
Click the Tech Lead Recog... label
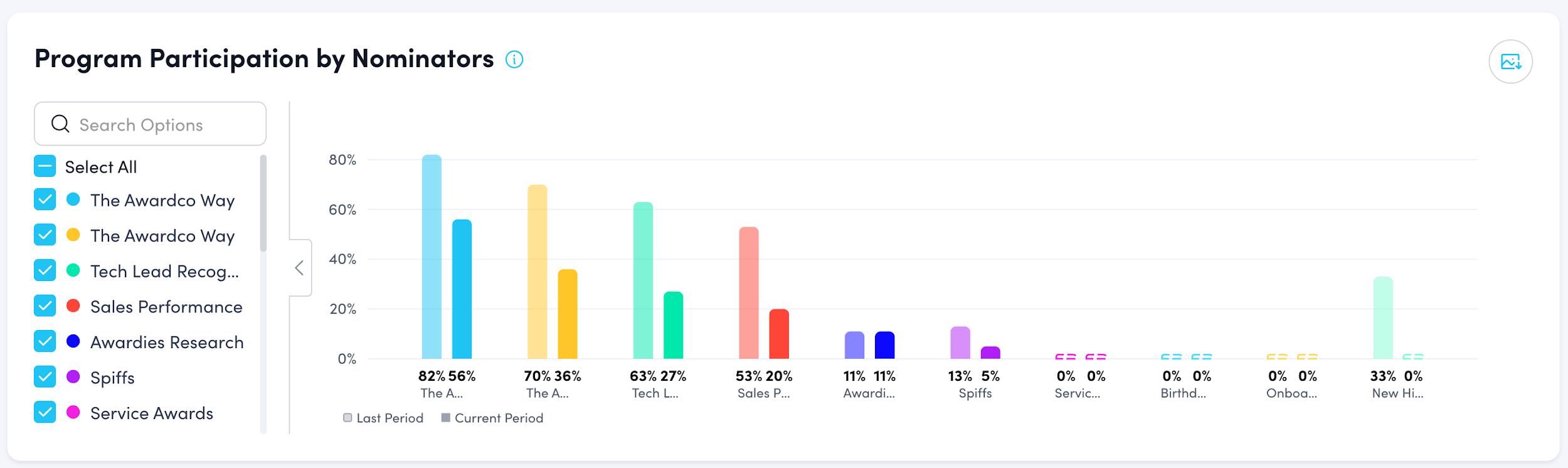[x=164, y=272]
